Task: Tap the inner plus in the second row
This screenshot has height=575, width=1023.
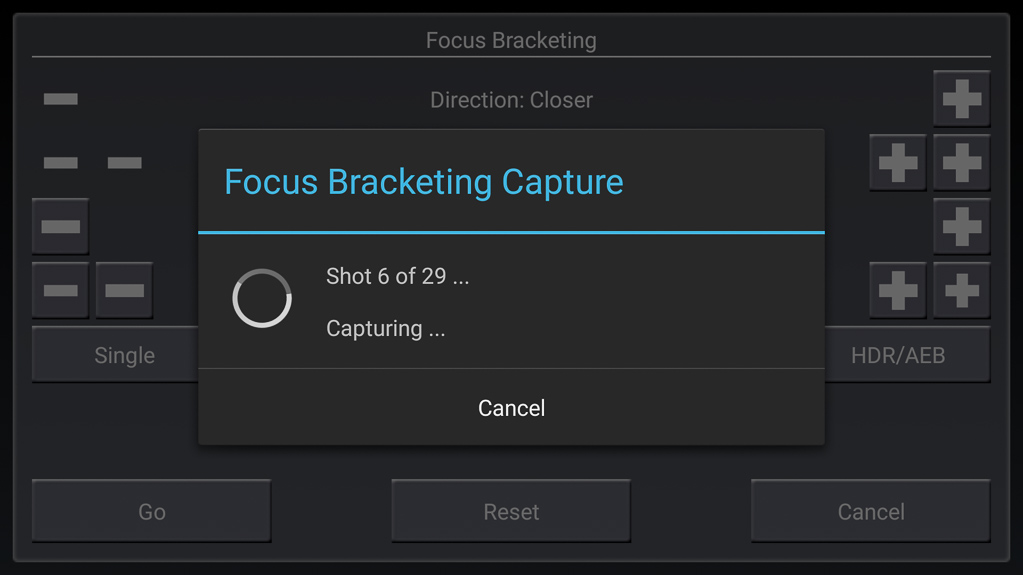Action: click(x=898, y=163)
